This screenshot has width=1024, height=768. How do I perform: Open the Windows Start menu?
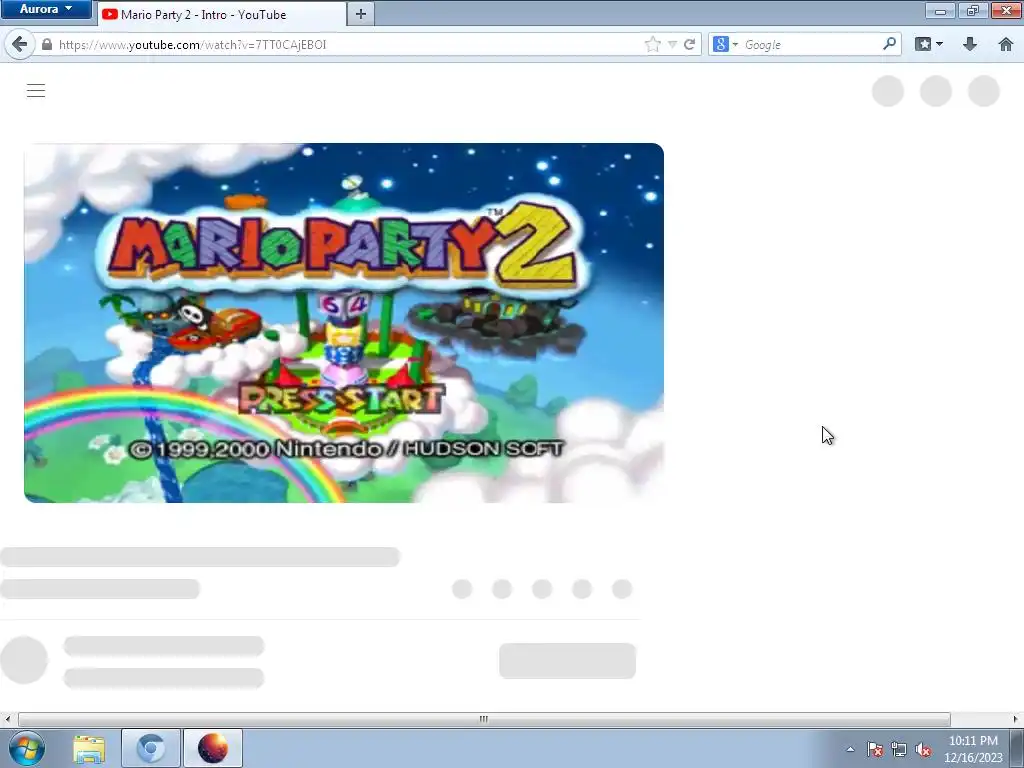[x=26, y=748]
